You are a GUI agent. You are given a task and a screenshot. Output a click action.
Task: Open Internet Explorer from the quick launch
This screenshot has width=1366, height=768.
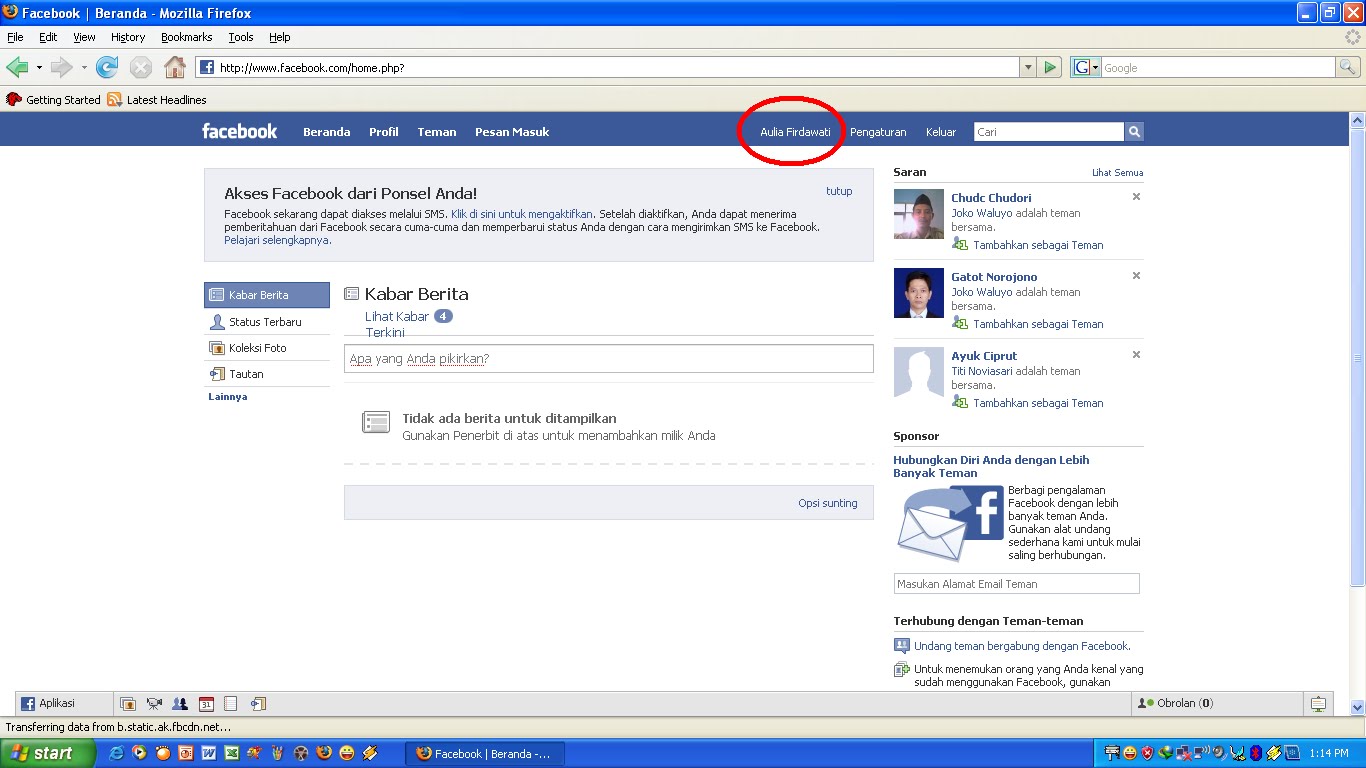(x=116, y=753)
